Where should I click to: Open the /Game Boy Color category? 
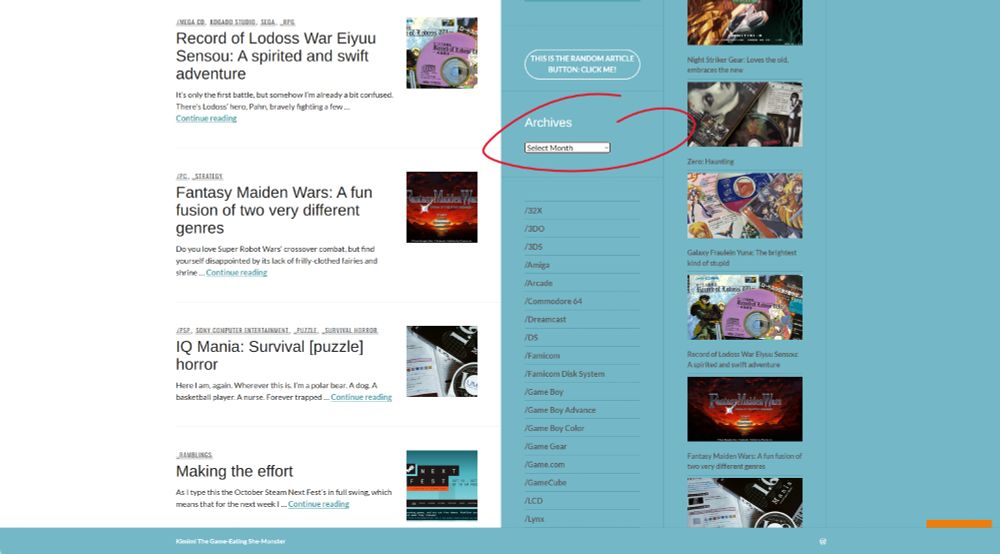point(554,429)
